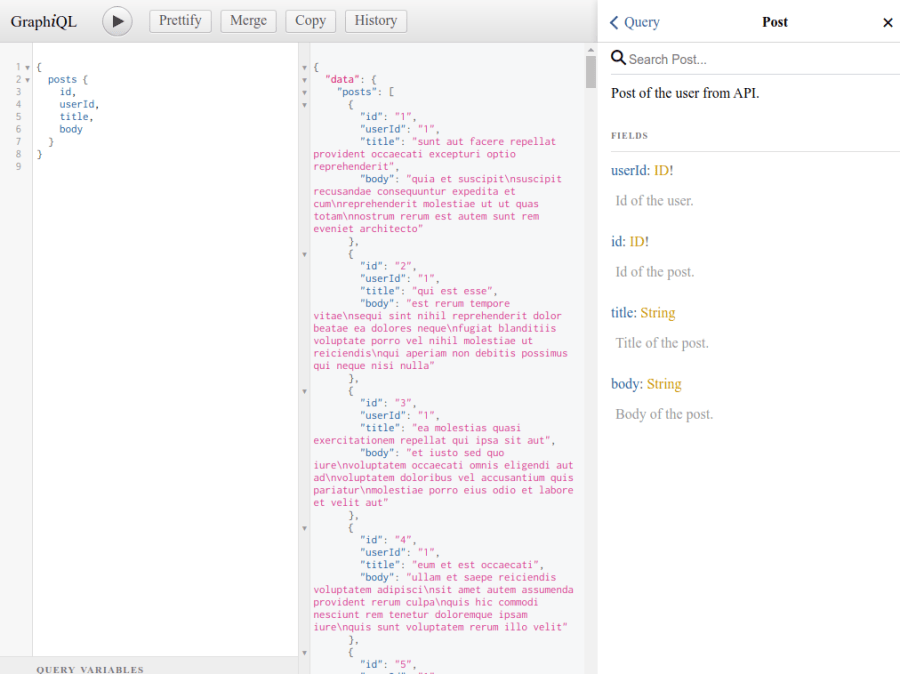Open the String type next to title

coord(658,313)
